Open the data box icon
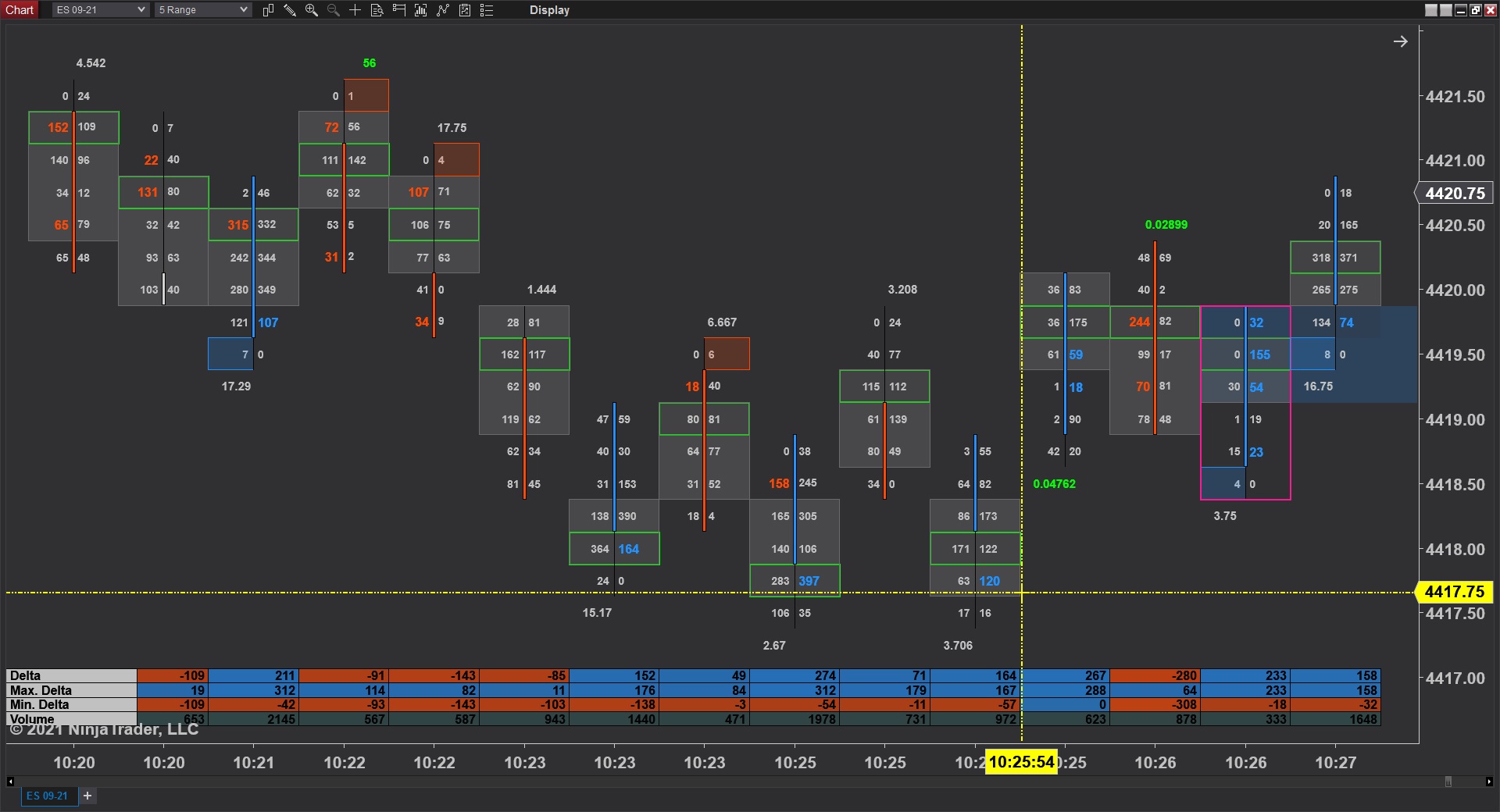The width and height of the screenshot is (1500, 812). pos(377,10)
